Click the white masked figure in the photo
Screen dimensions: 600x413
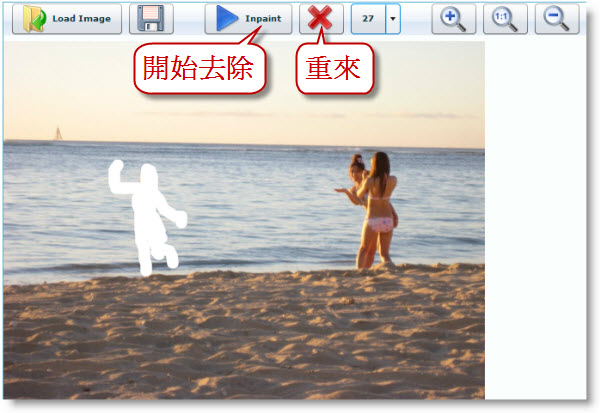147,216
